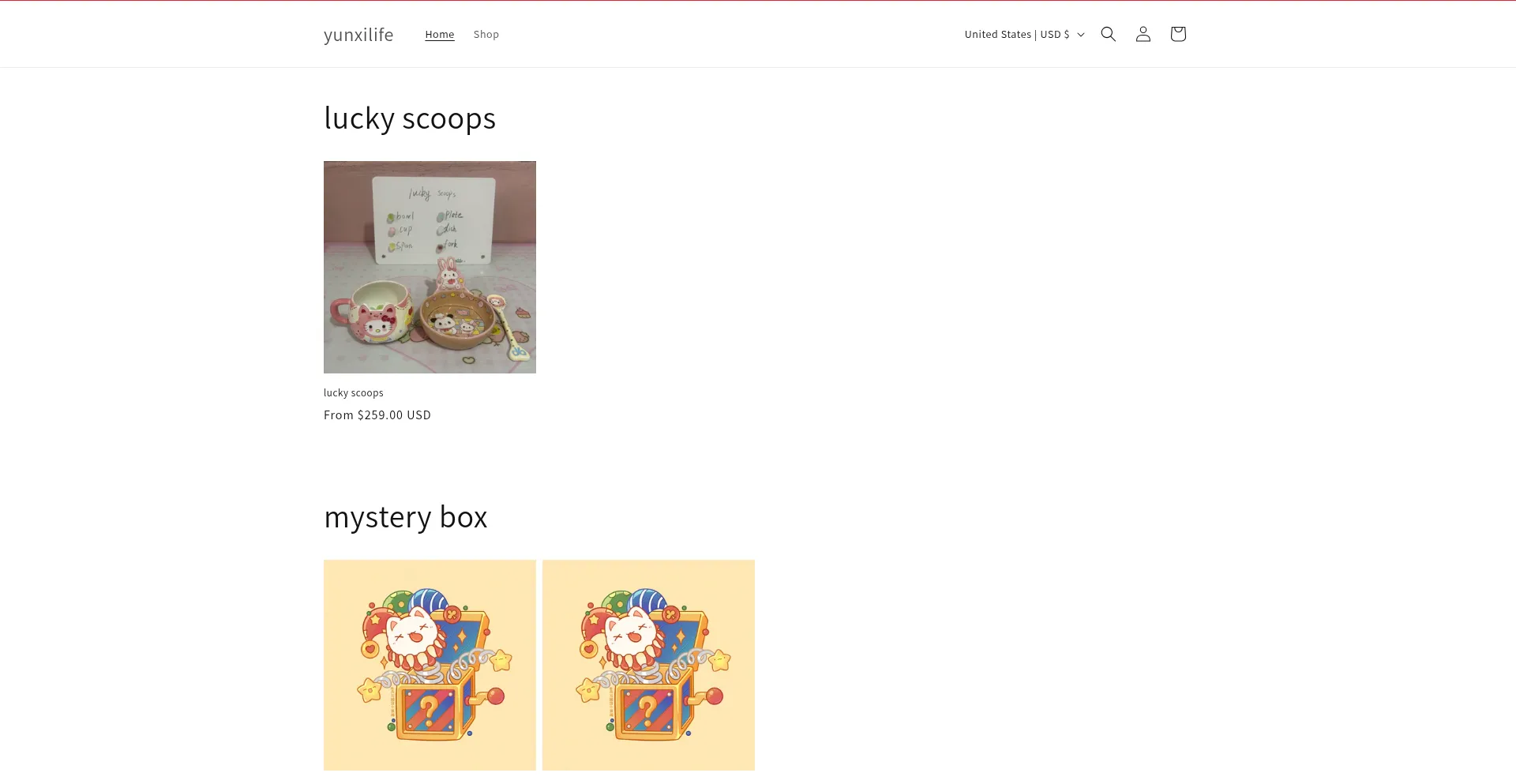Screen dimensions: 1516x784
Task: Open the Shop menu item
Action: click(x=486, y=34)
